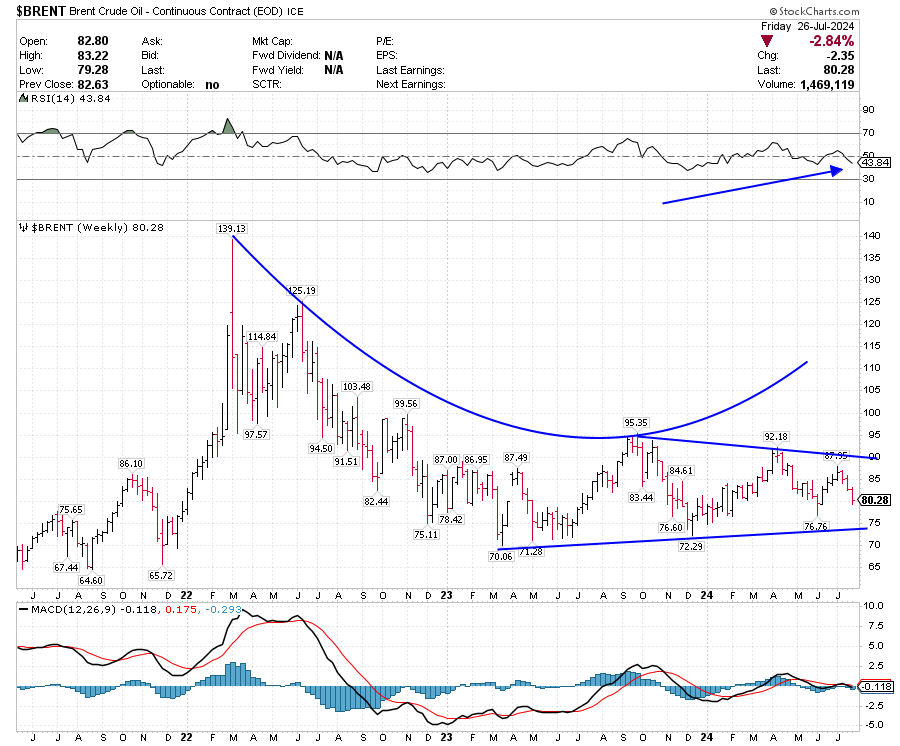This screenshot has width=900, height=746.
Task: Click the 64.60 low price label
Action: point(91,580)
